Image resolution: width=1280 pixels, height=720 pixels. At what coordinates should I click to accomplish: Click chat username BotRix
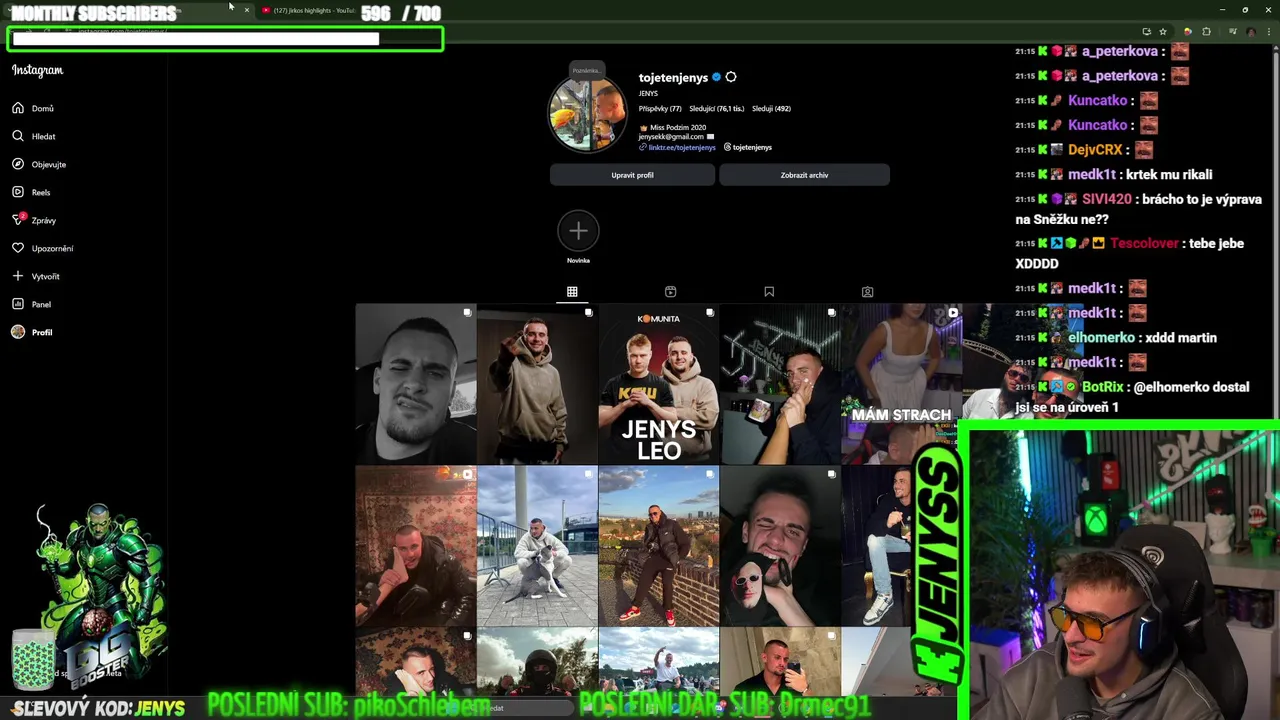tap(1102, 387)
